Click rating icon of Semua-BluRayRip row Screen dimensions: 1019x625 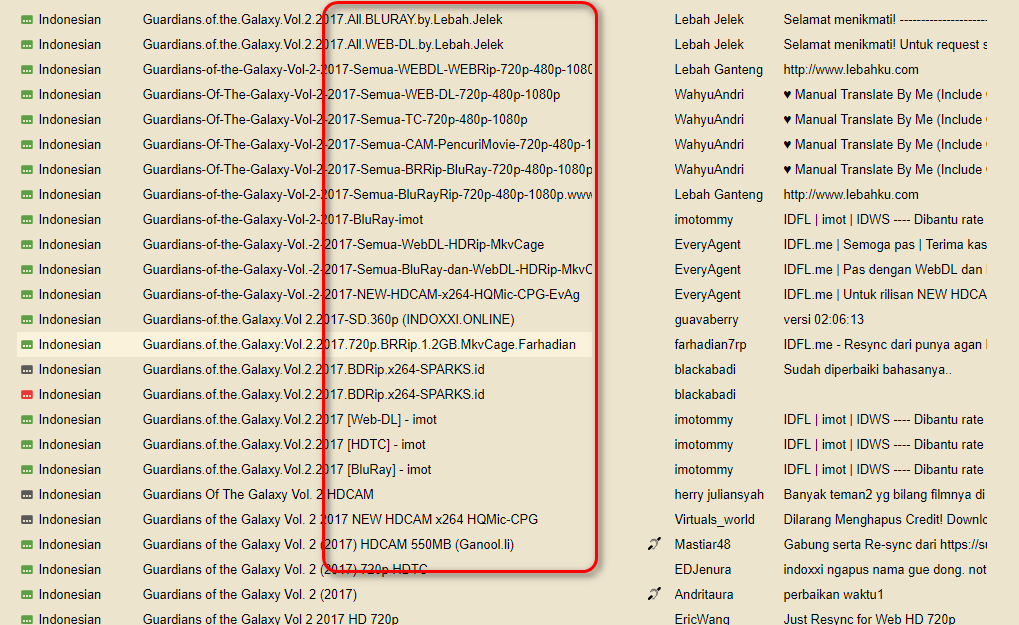[27, 195]
